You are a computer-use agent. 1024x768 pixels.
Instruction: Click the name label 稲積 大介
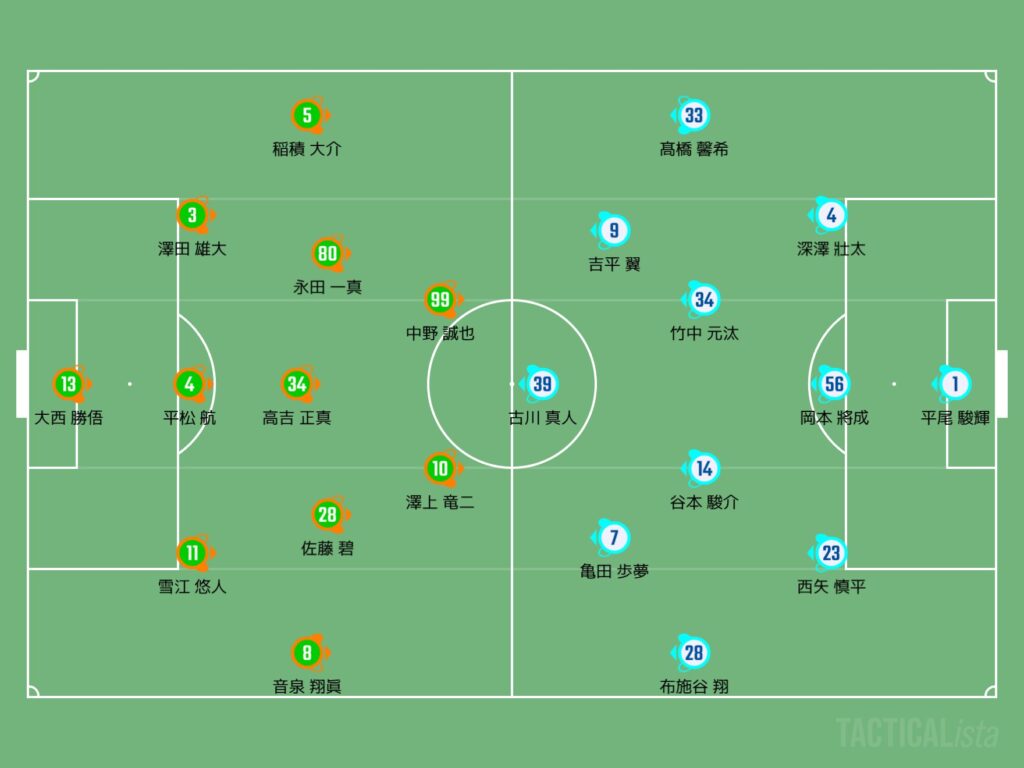(x=307, y=149)
